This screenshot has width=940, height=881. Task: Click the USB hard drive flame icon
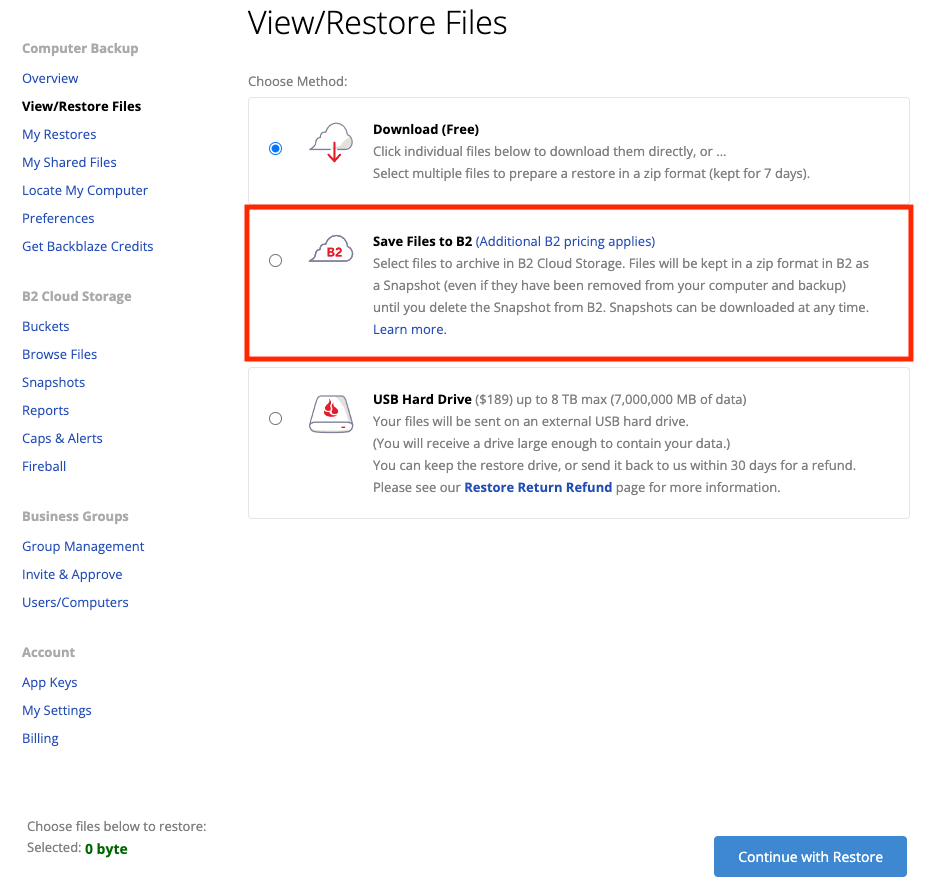332,414
